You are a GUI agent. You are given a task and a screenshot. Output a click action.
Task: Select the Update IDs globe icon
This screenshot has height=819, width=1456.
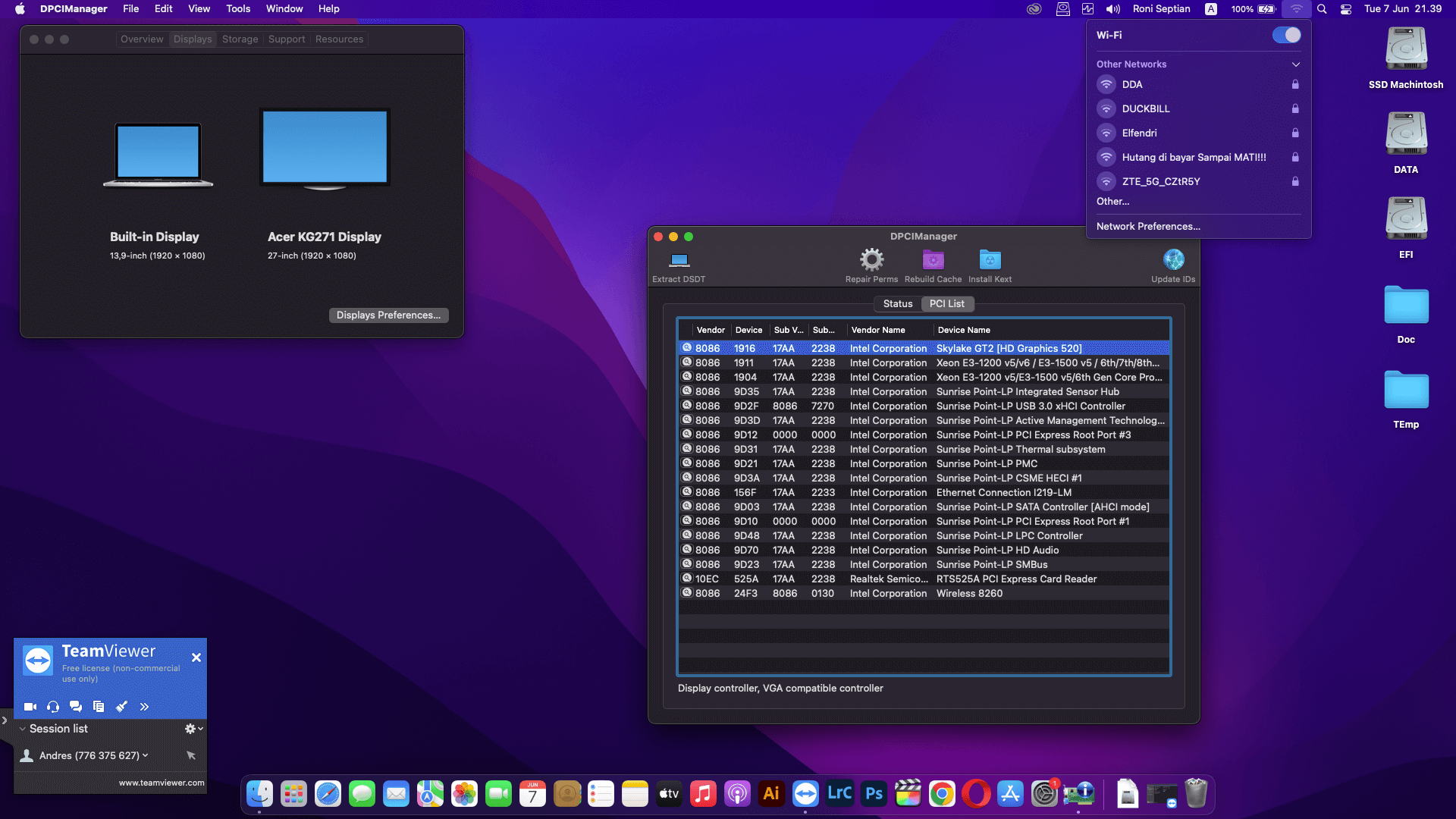1173,261
